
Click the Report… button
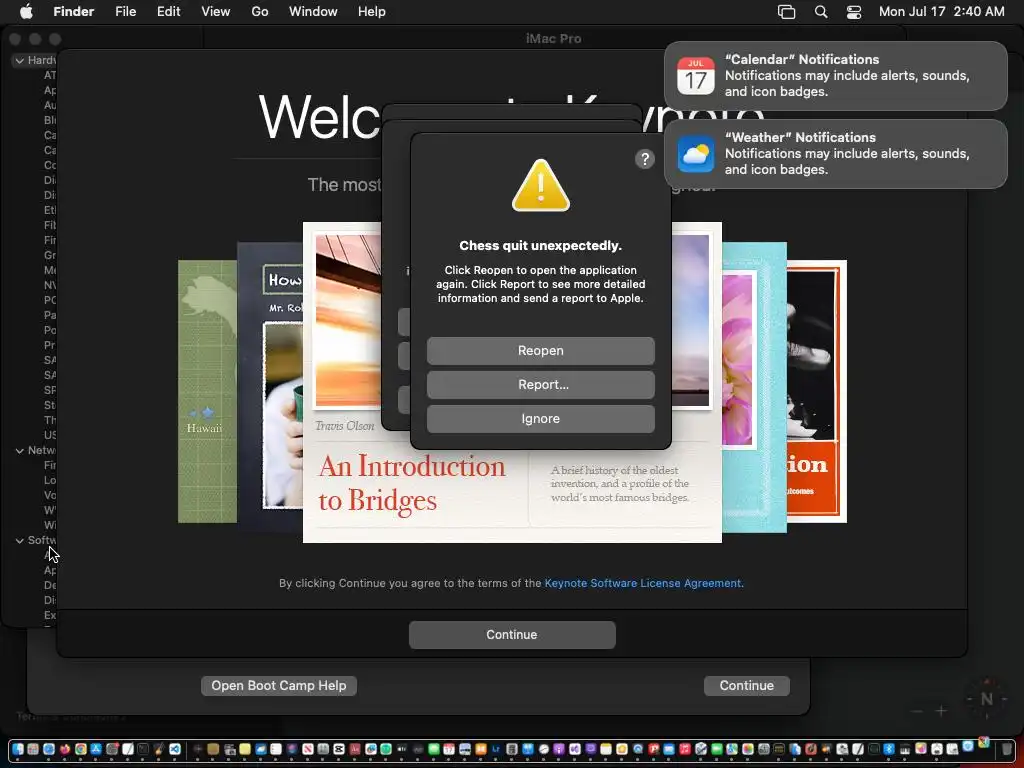point(541,385)
